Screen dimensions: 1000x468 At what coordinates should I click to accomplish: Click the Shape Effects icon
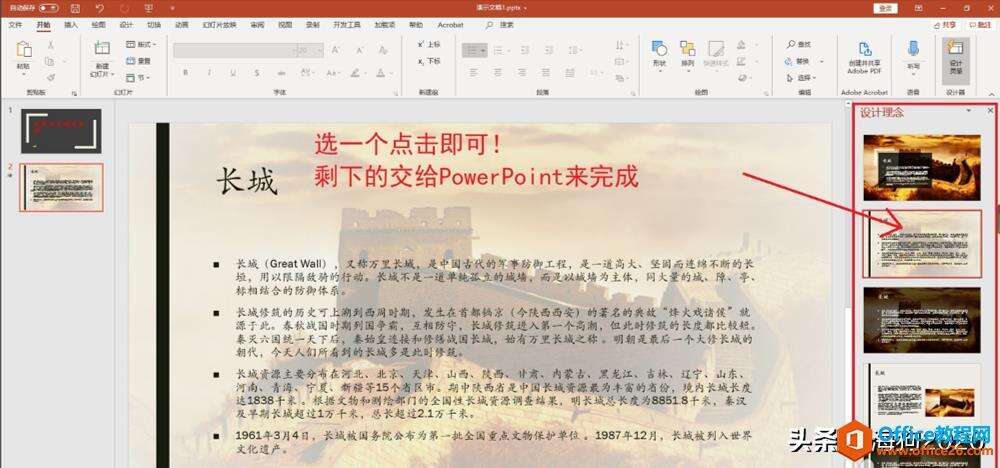click(742, 78)
